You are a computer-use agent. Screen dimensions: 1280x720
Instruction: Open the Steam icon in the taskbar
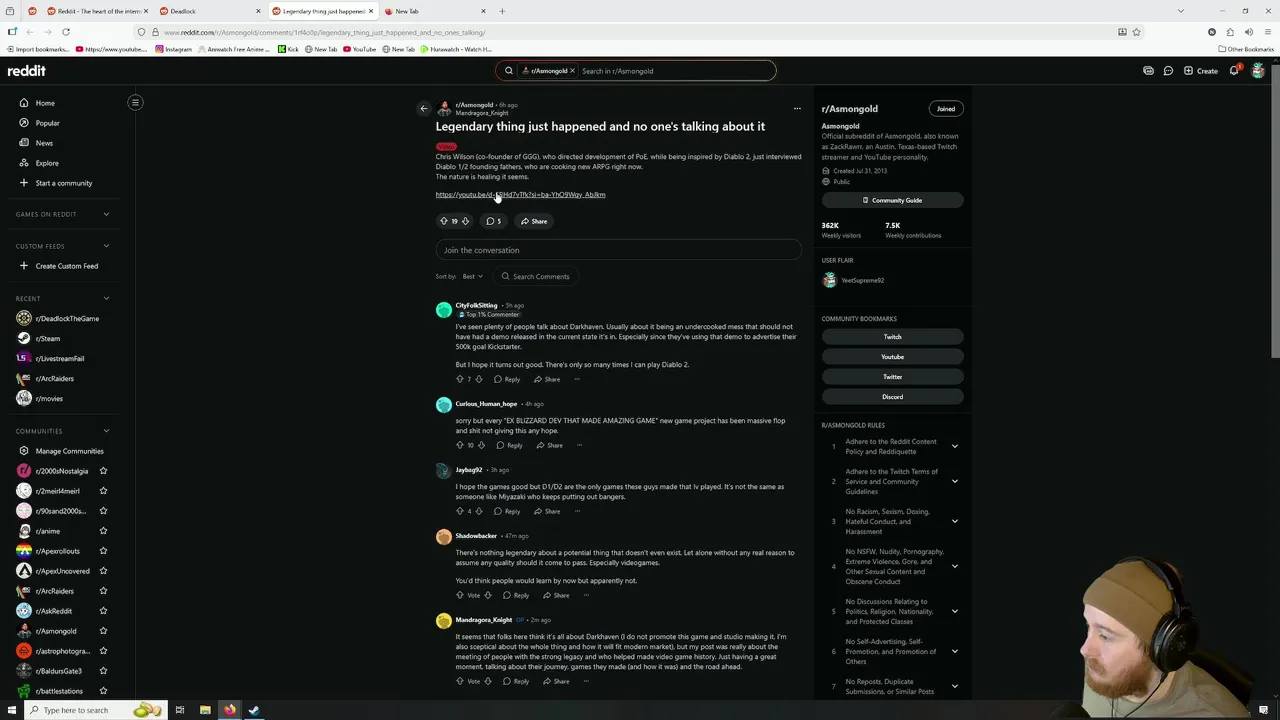coord(254,710)
